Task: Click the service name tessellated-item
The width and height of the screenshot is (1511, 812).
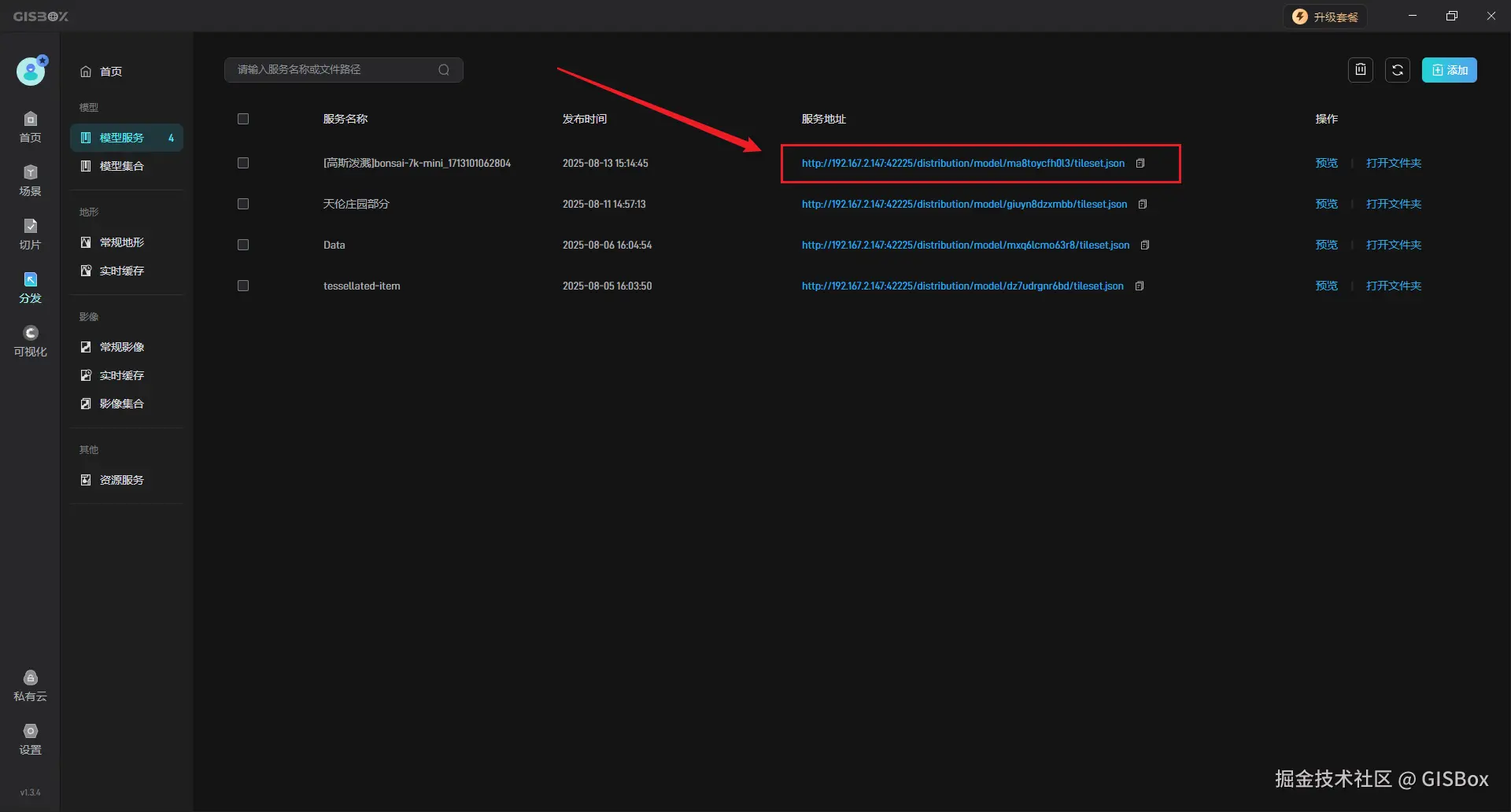Action: [x=362, y=286]
